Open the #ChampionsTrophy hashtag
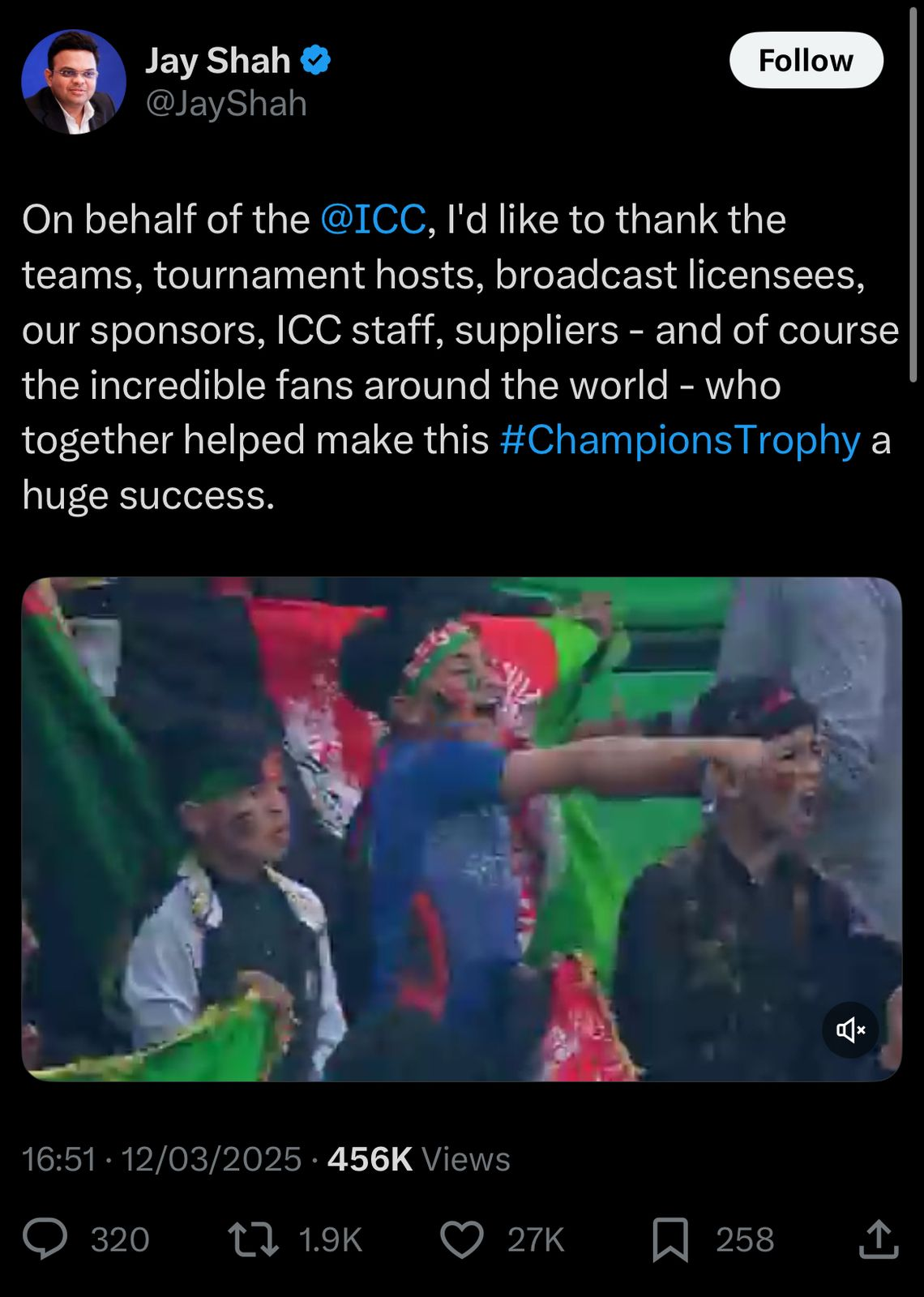 pos(680,440)
